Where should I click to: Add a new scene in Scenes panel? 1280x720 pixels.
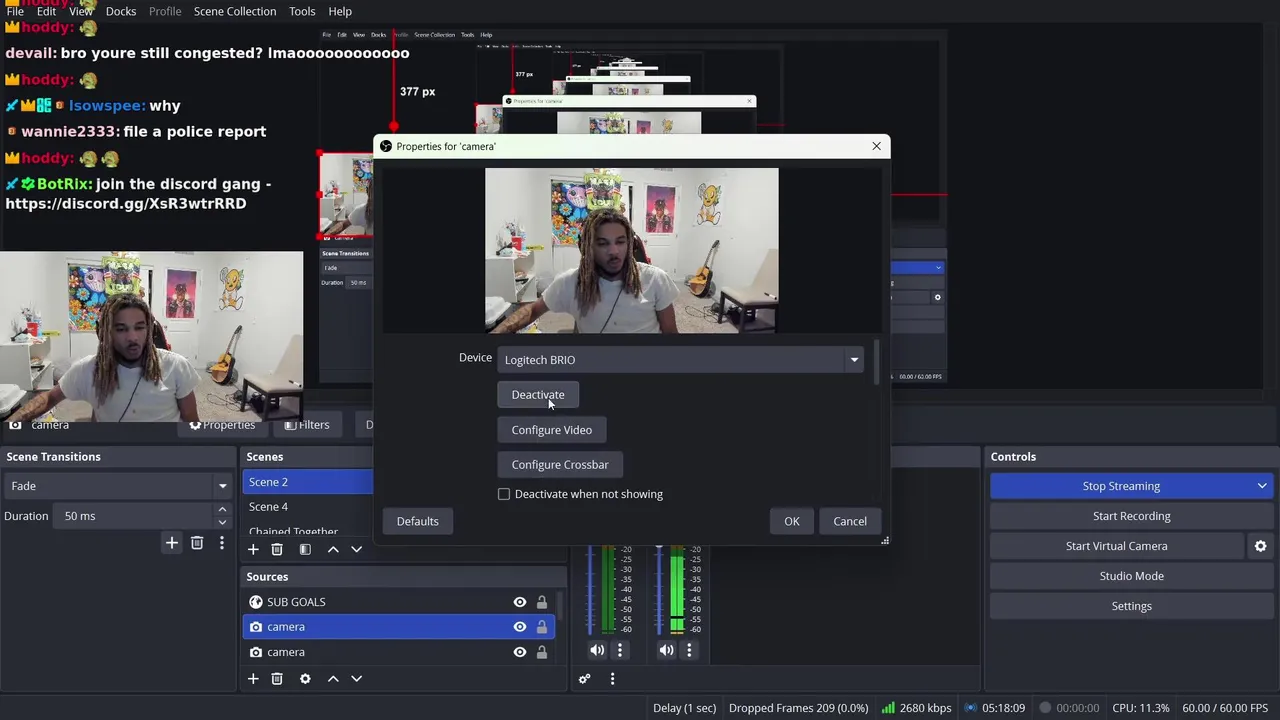[253, 549]
